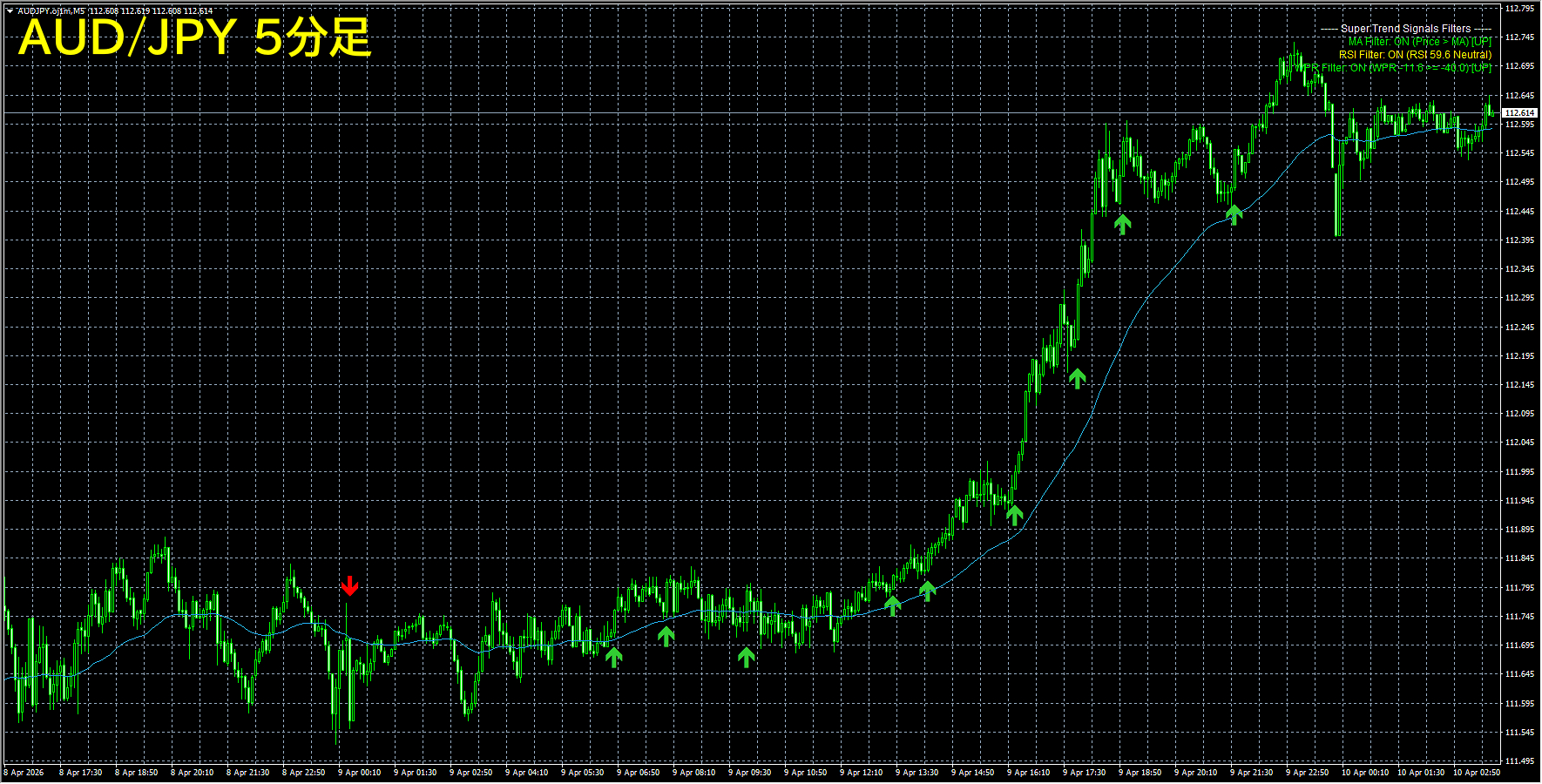1542x784 pixels.
Task: Click the 111.945 price axis label
Action: (1520, 501)
